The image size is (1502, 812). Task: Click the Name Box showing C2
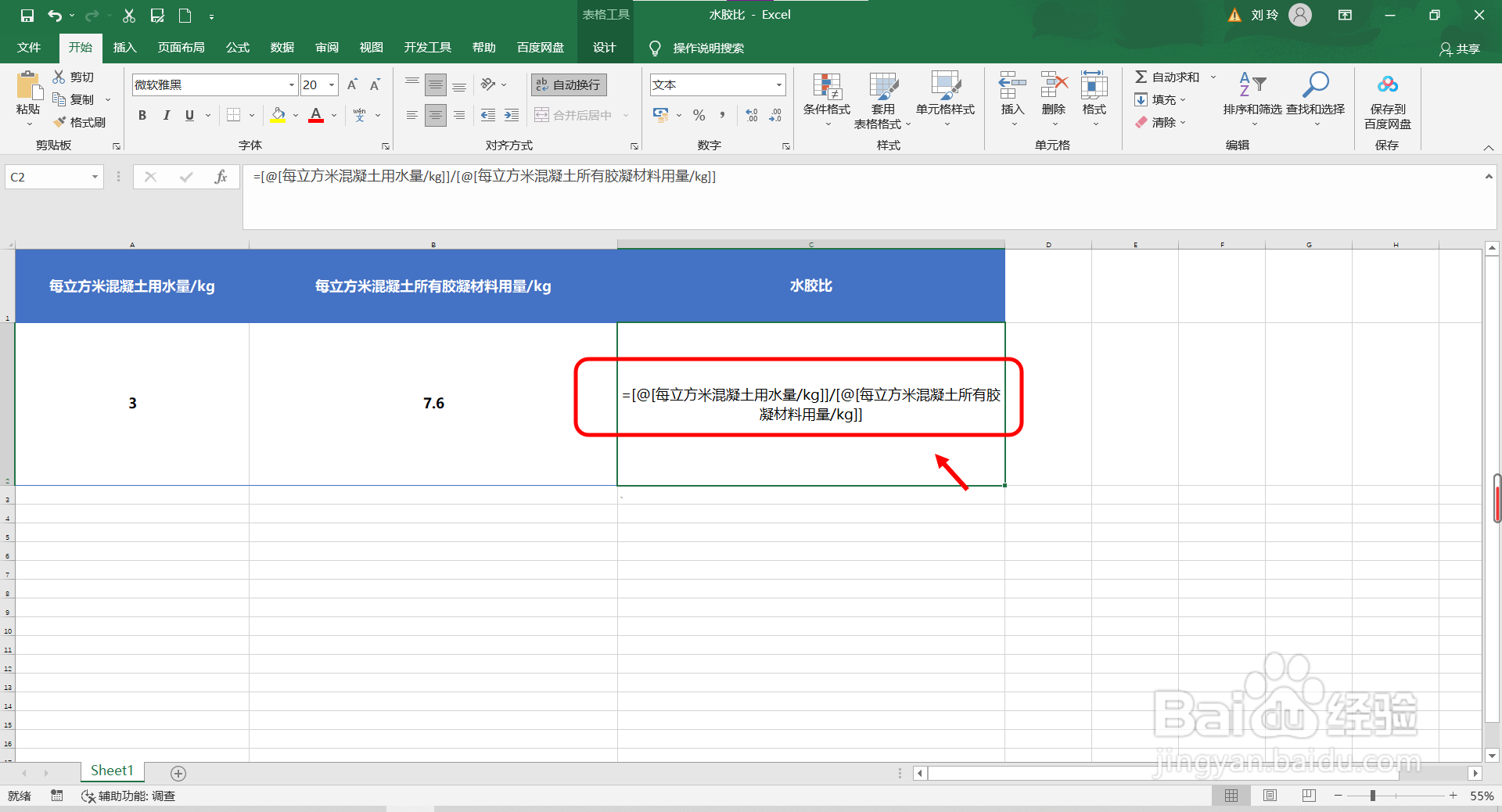[47, 177]
